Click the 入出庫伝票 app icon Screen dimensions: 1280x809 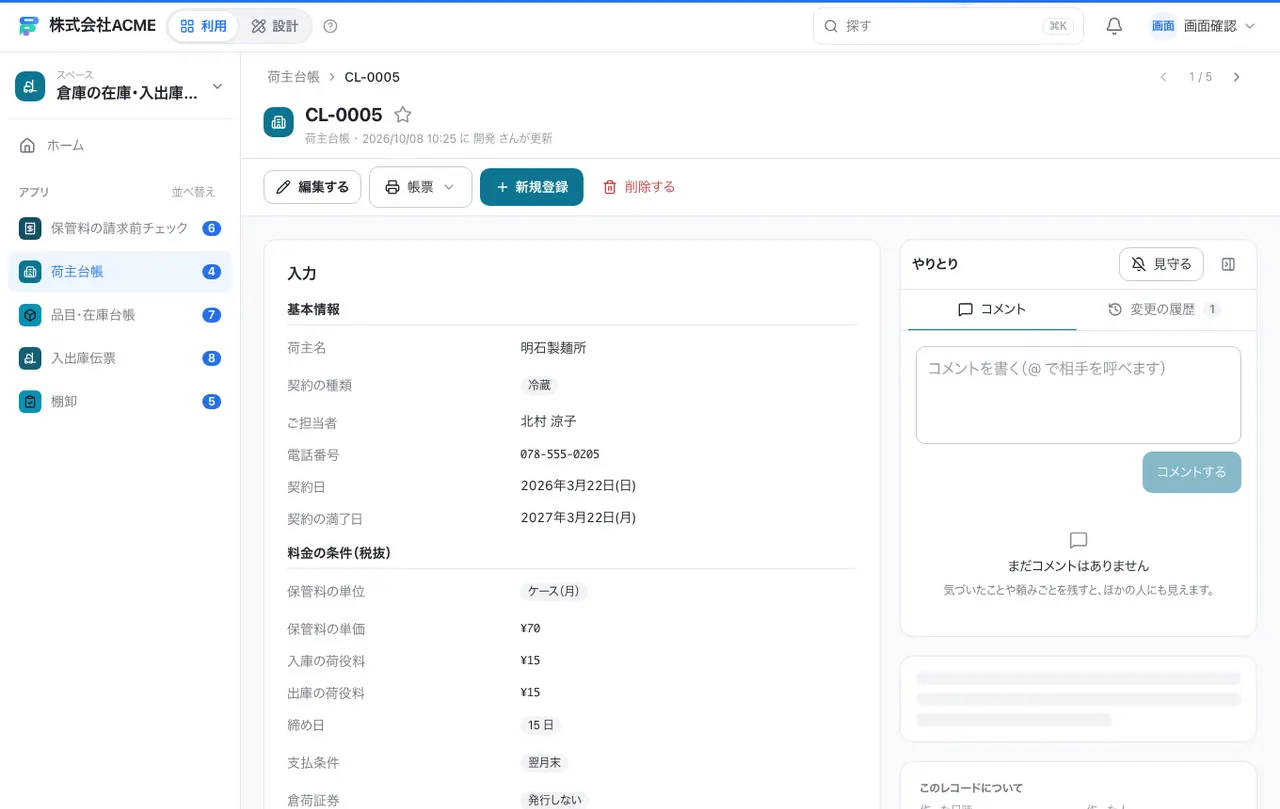(30, 358)
